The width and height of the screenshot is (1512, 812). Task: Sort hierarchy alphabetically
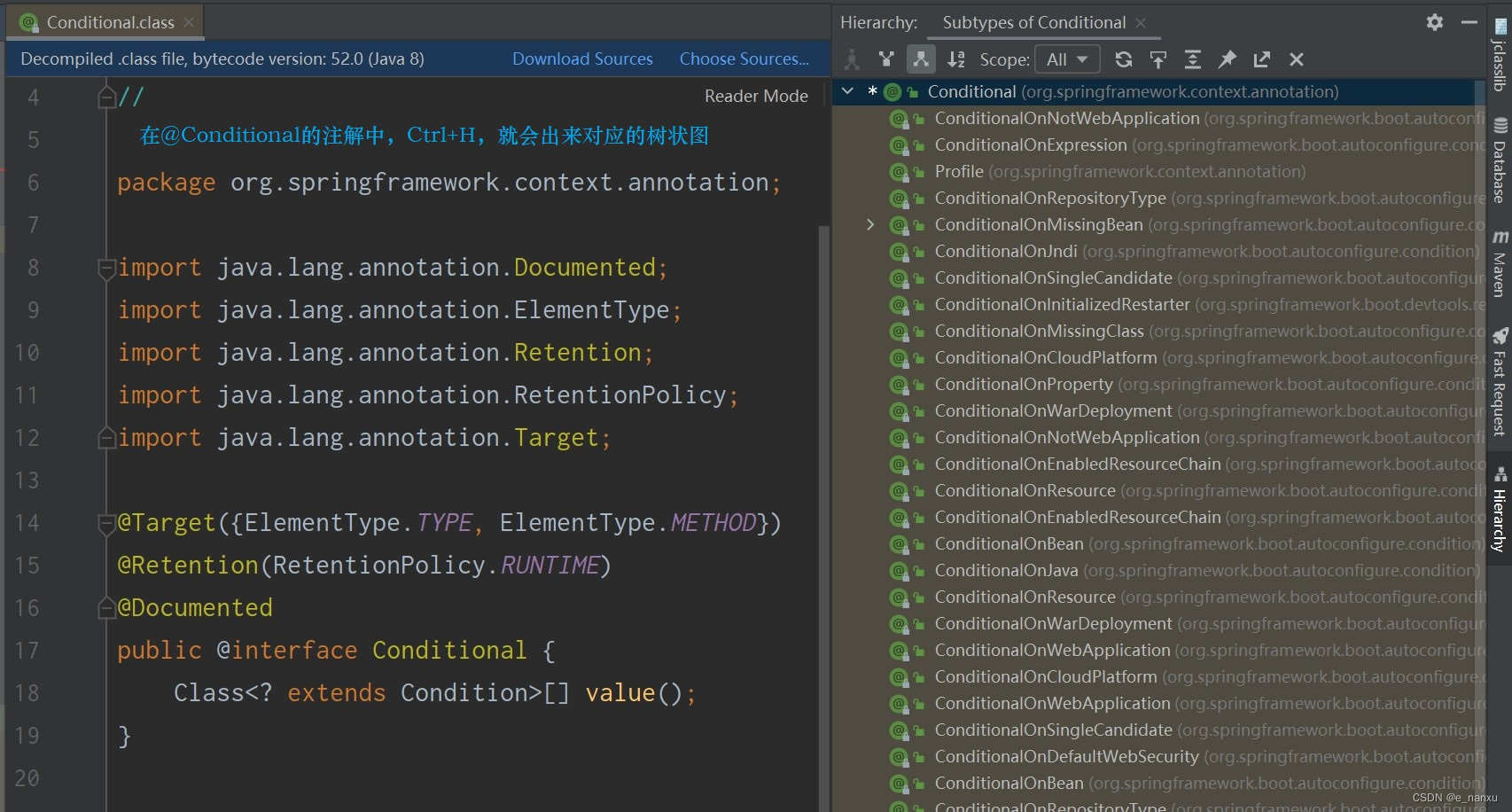pos(955,59)
